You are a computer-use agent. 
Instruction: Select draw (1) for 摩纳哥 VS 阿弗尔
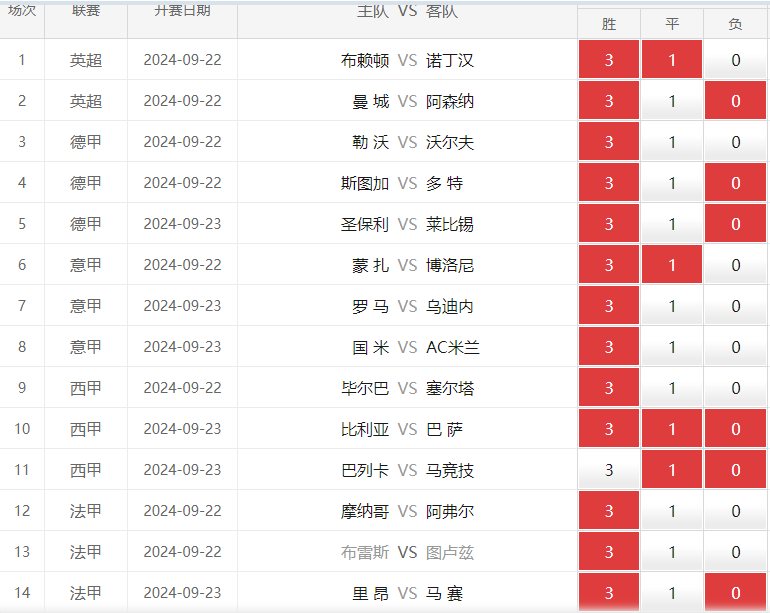click(672, 511)
